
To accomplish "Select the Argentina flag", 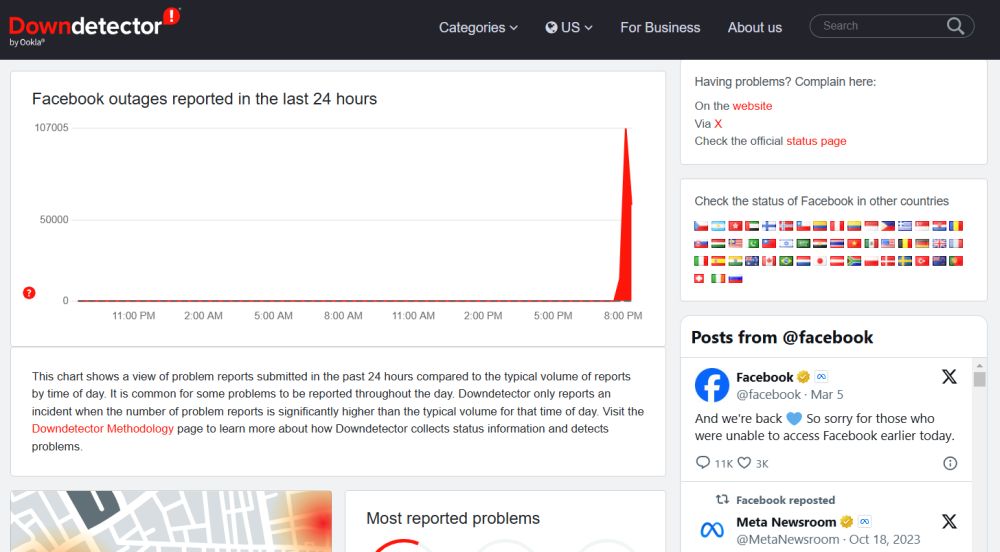I will [718, 226].
